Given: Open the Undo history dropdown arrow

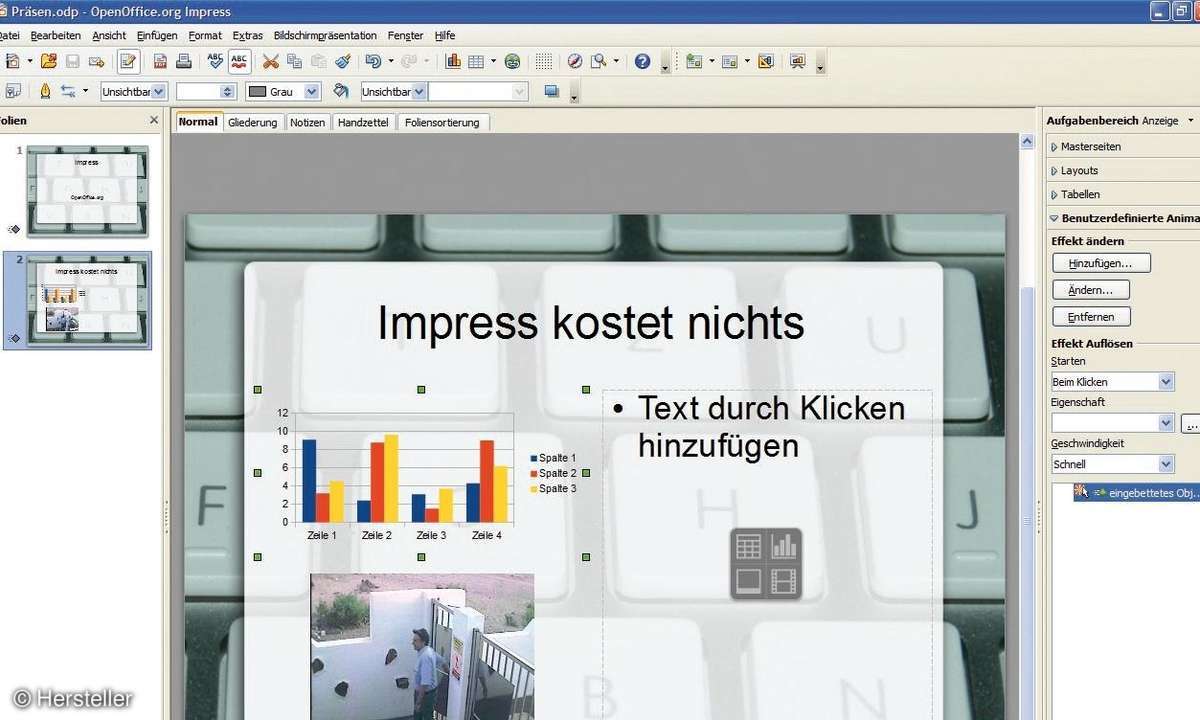Looking at the screenshot, I should tap(390, 61).
